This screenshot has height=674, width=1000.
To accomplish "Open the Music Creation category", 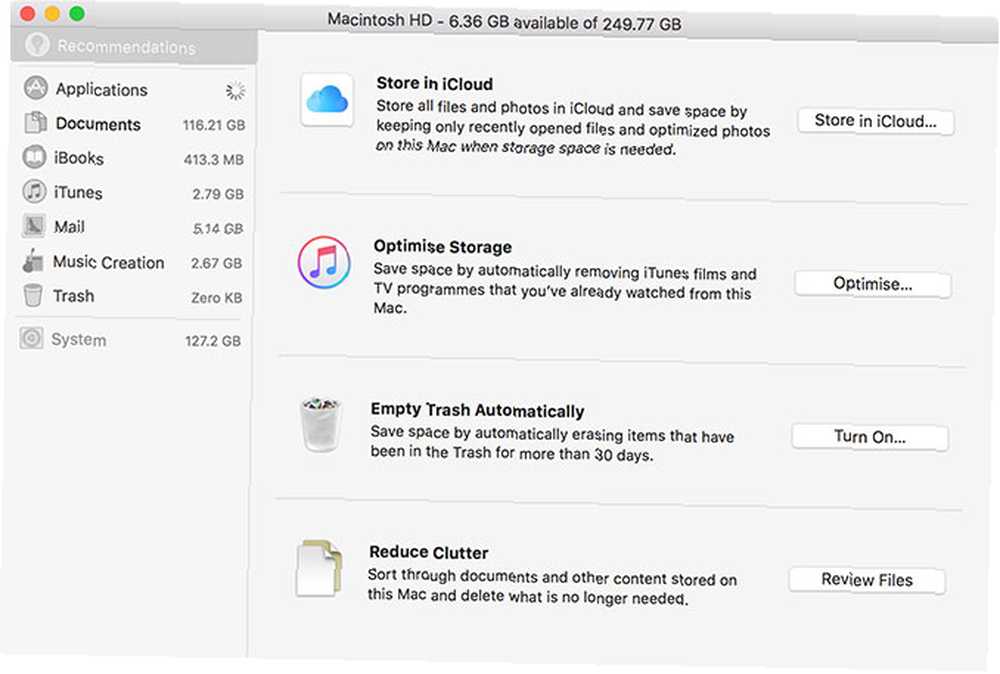I will point(132,262).
